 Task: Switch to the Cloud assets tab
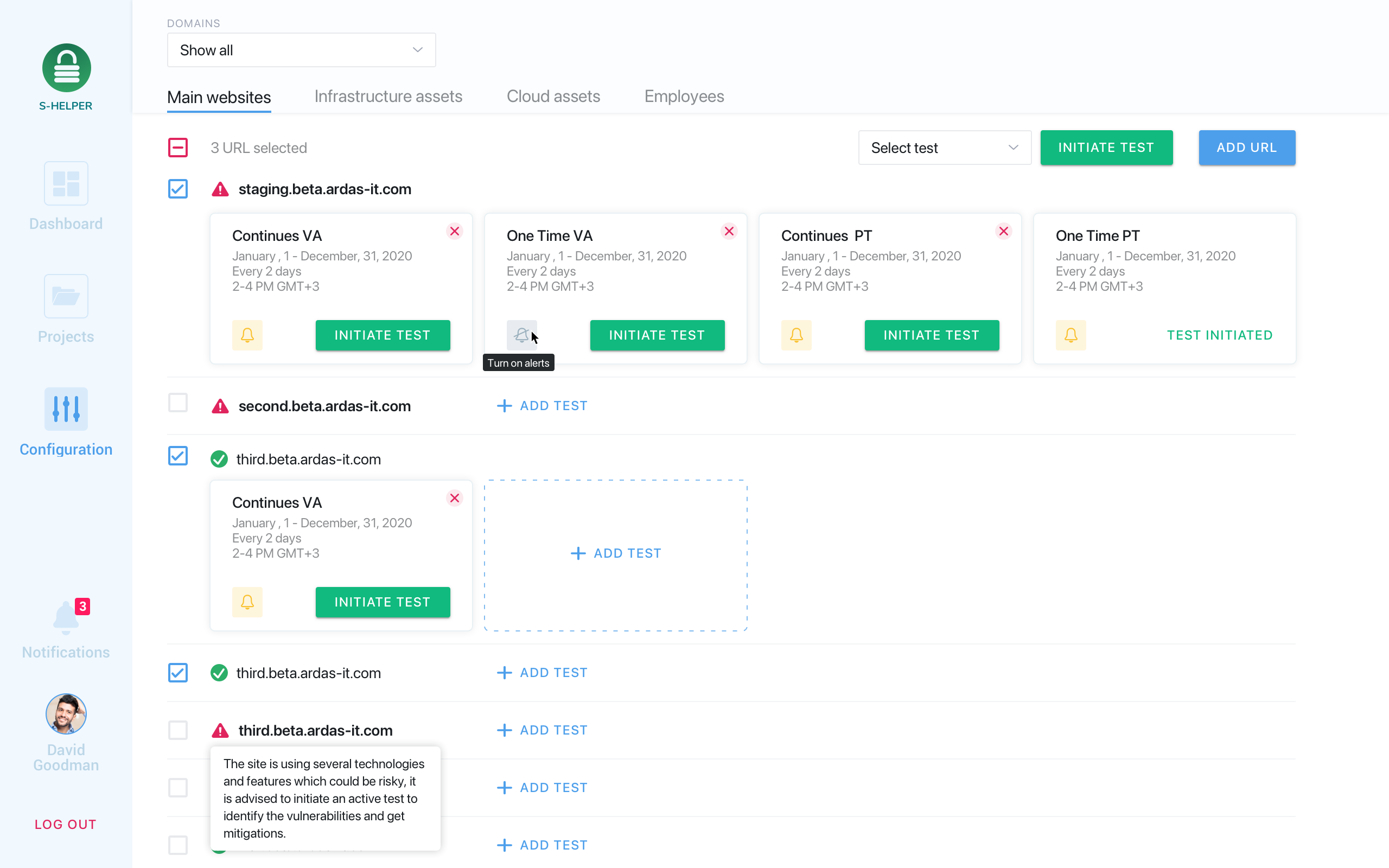click(x=554, y=96)
